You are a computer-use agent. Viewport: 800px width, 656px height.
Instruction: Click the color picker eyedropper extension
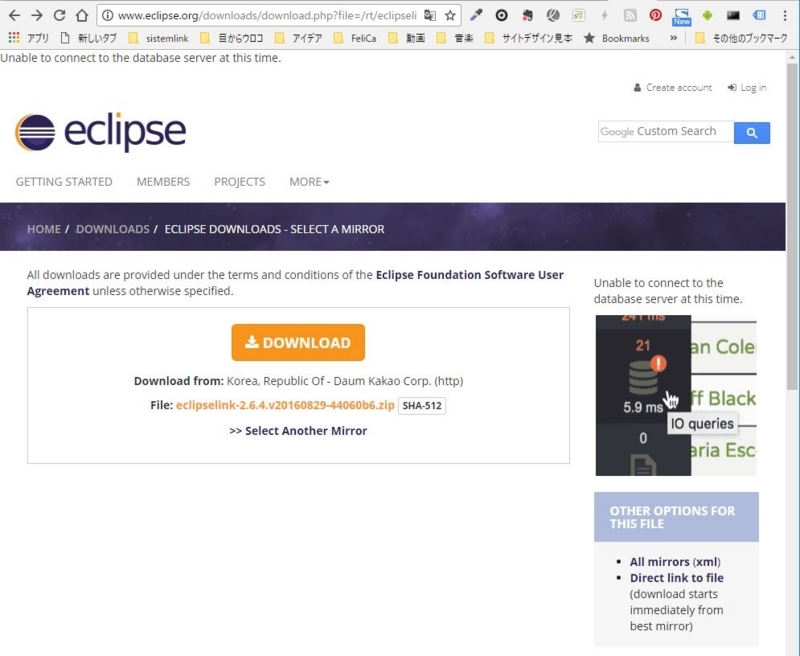click(476, 16)
